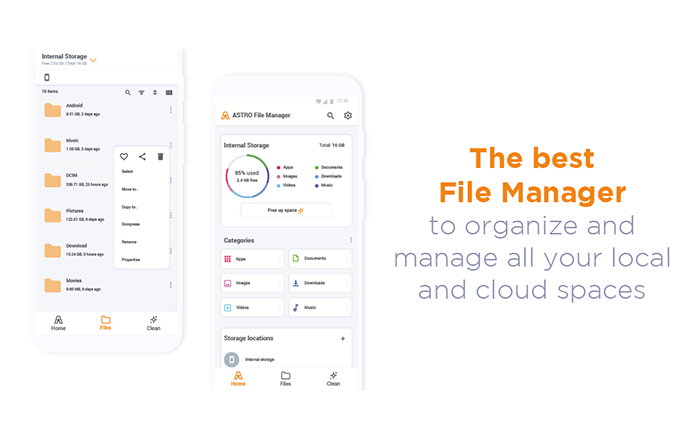Open search in the Files screen toolbar
Image resolution: width=700 pixels, height=440 pixels.
point(128,92)
